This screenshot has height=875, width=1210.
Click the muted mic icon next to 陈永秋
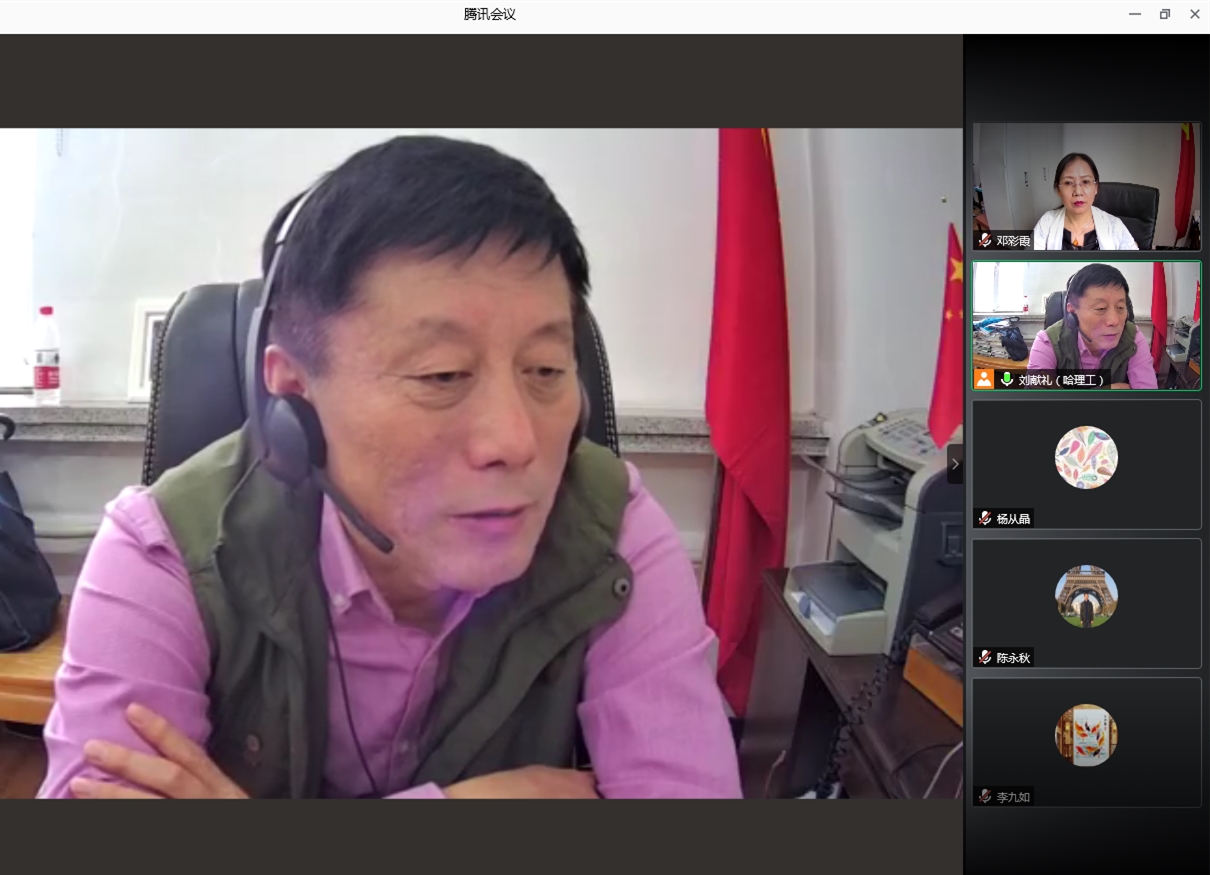[x=985, y=657]
